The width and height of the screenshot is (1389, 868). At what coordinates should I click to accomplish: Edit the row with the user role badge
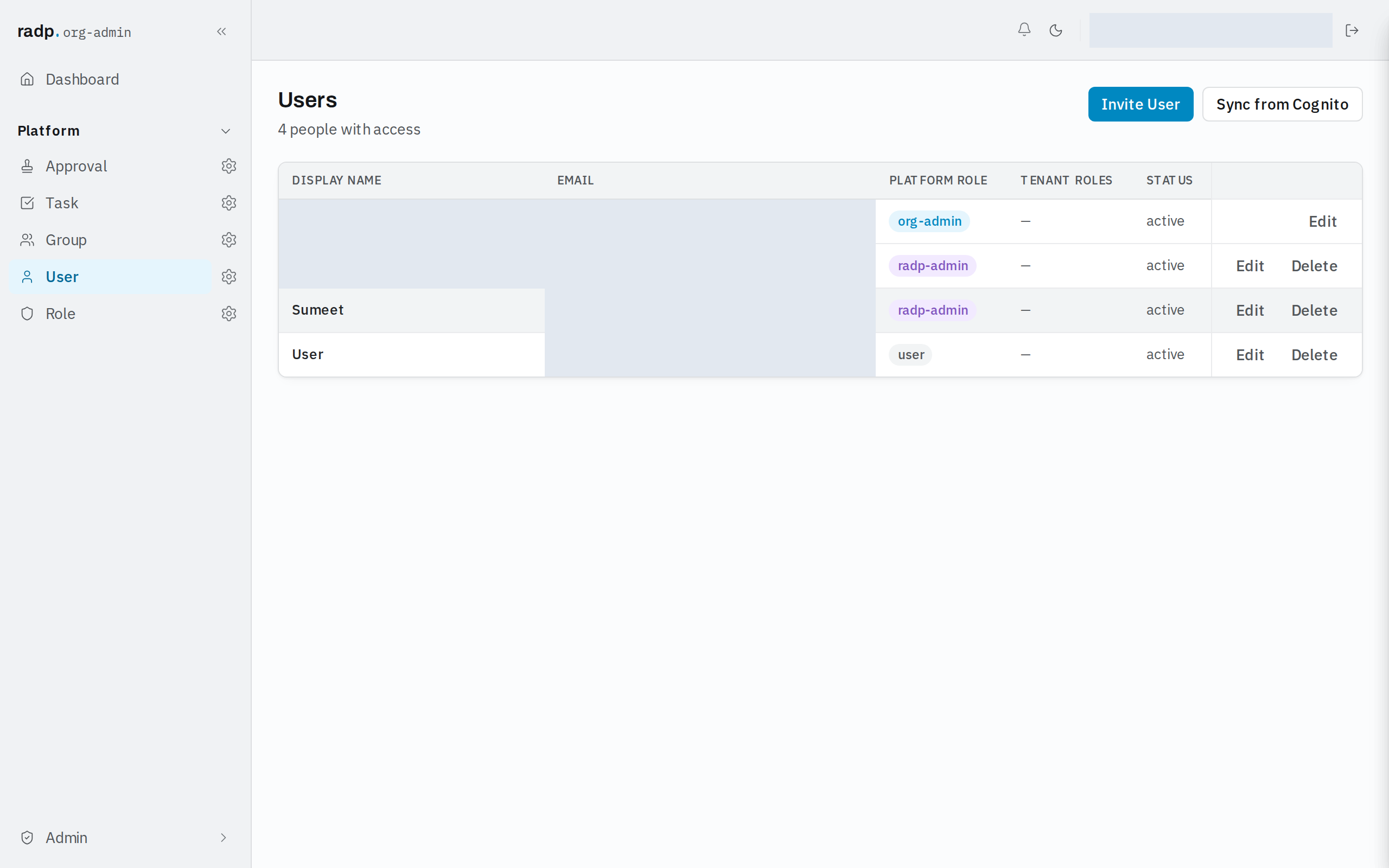click(x=1250, y=355)
